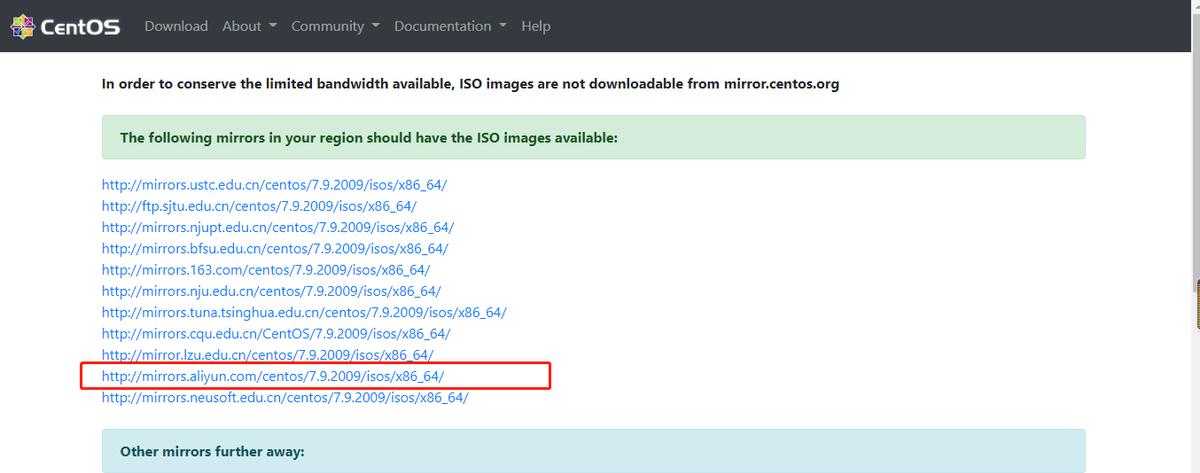
Task: Open the mirrors.neusoft.edu.cn mirror link
Action: click(285, 397)
